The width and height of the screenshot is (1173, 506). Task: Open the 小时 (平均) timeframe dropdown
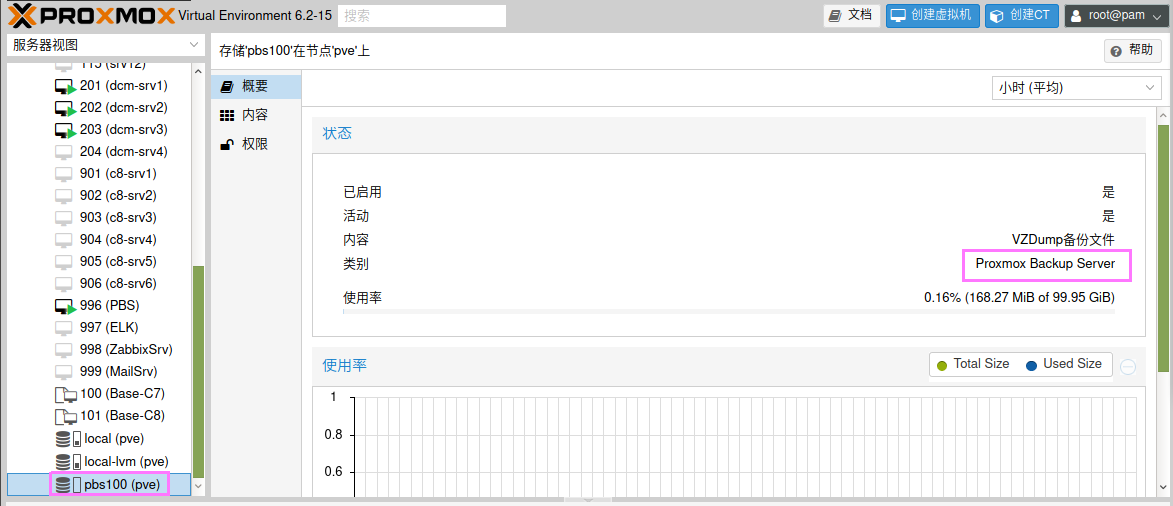pos(1076,88)
